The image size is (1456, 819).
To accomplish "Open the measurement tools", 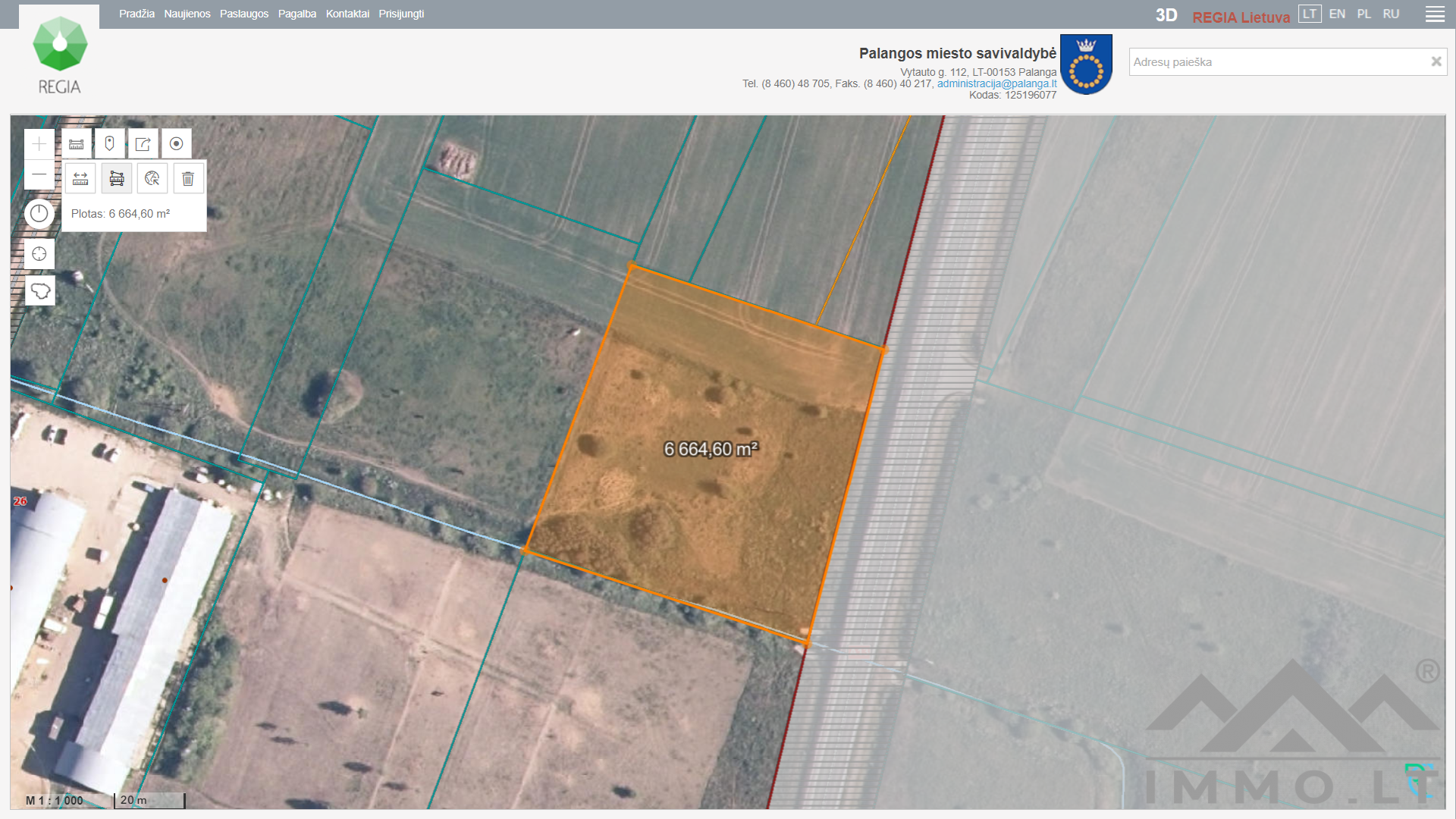I will coord(77,143).
